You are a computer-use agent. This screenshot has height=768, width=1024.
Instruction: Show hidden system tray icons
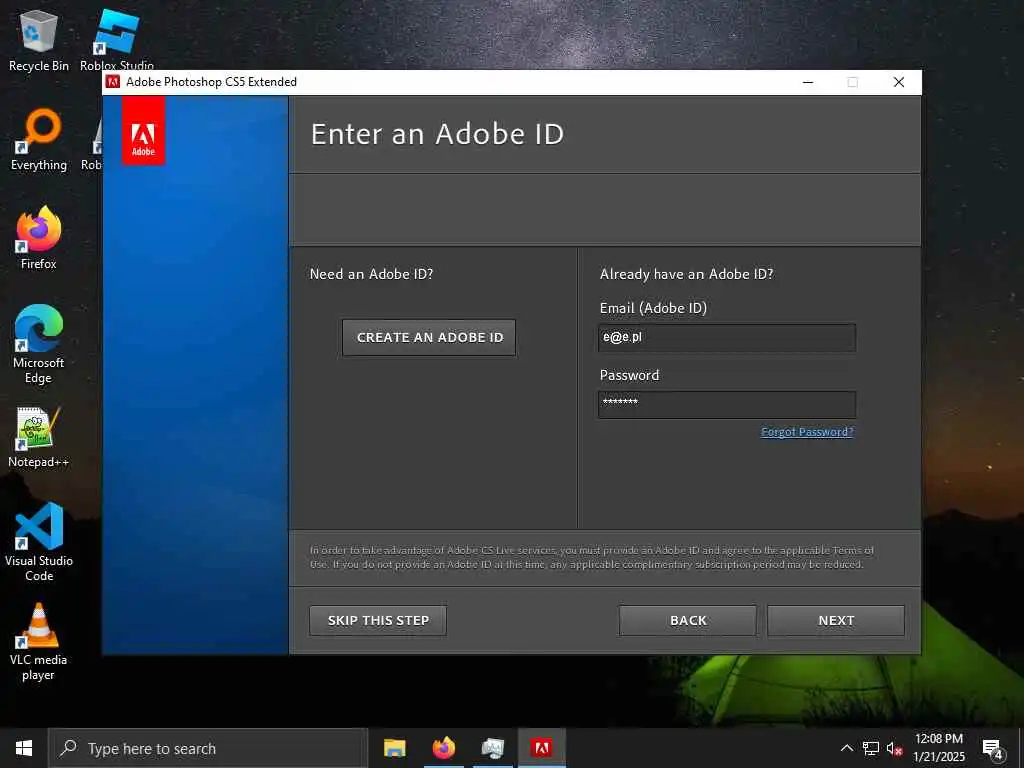(x=846, y=748)
